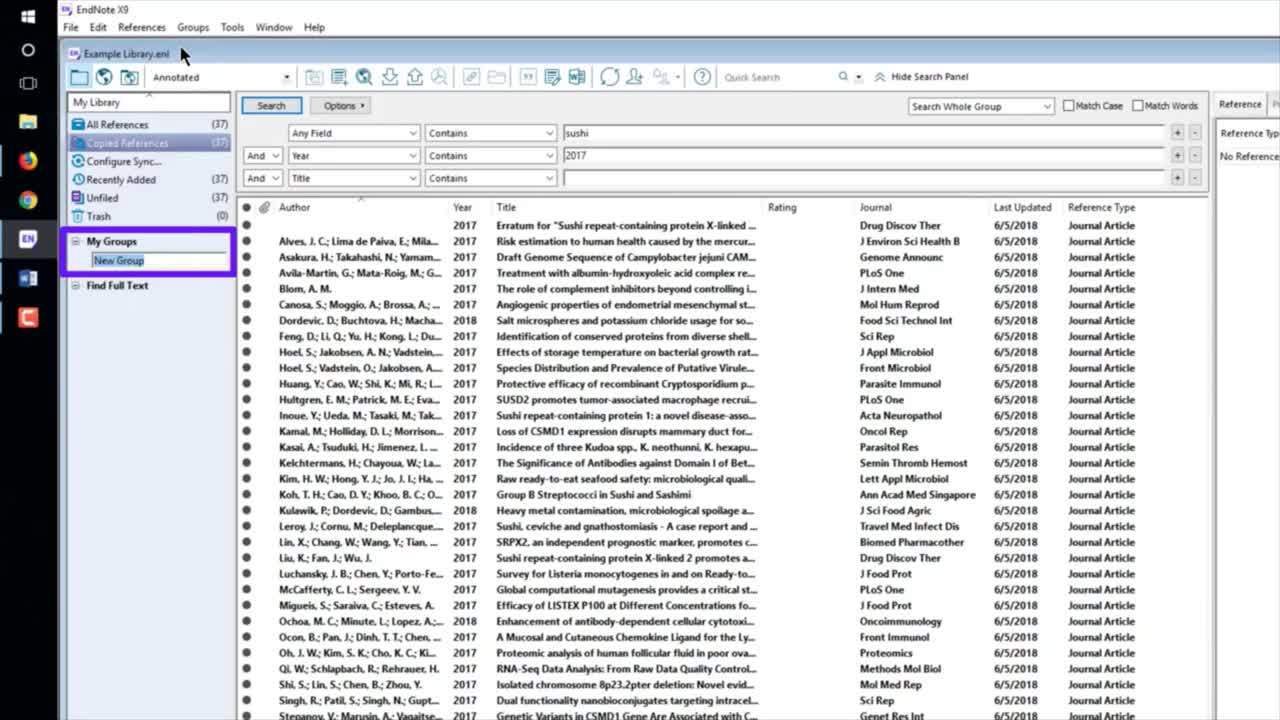Open the Help question mark icon
This screenshot has width=1280, height=720.
click(702, 77)
